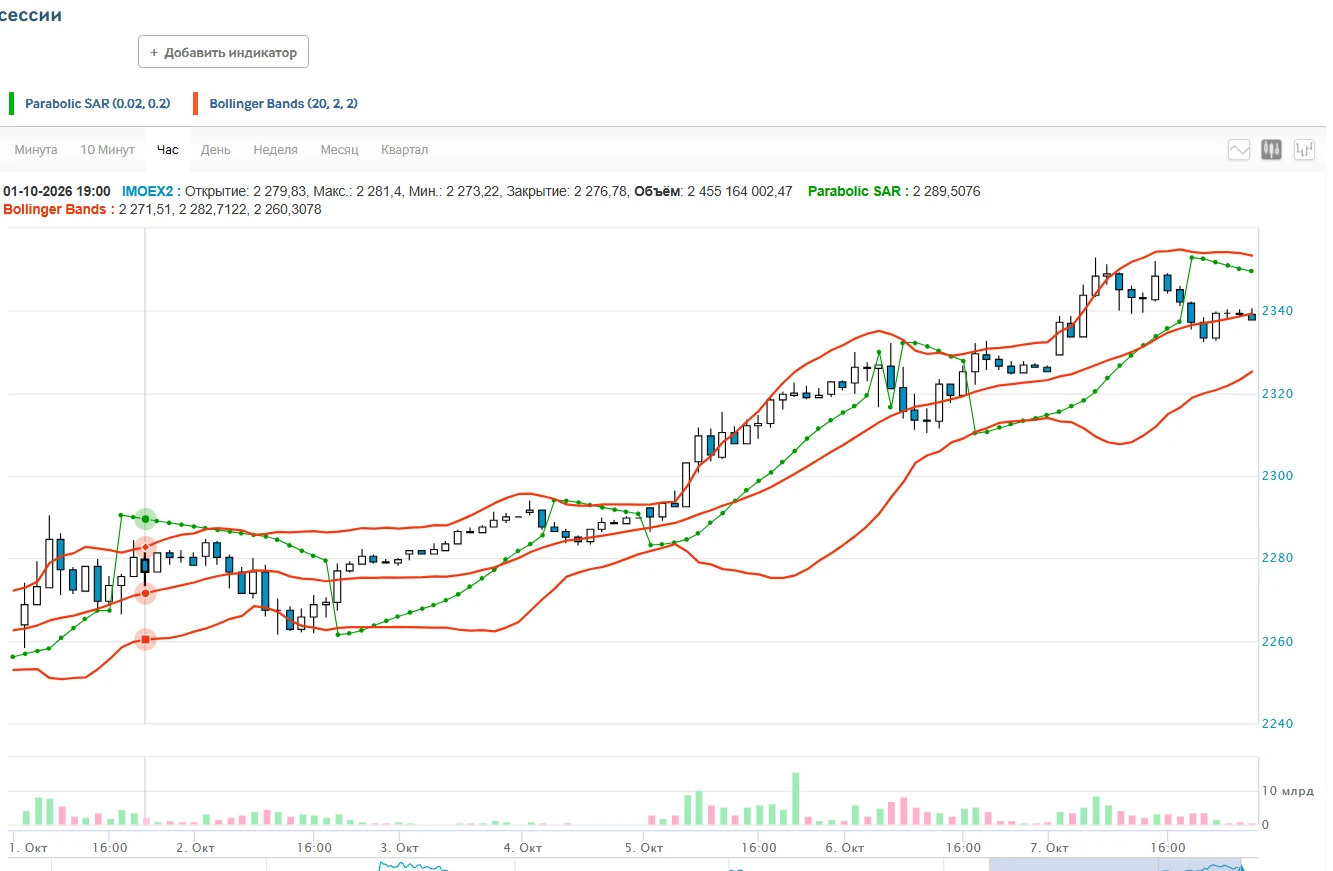1333x871 pixels.
Task: Click the Объём value 2 455 164 002,47
Action: coord(739,191)
